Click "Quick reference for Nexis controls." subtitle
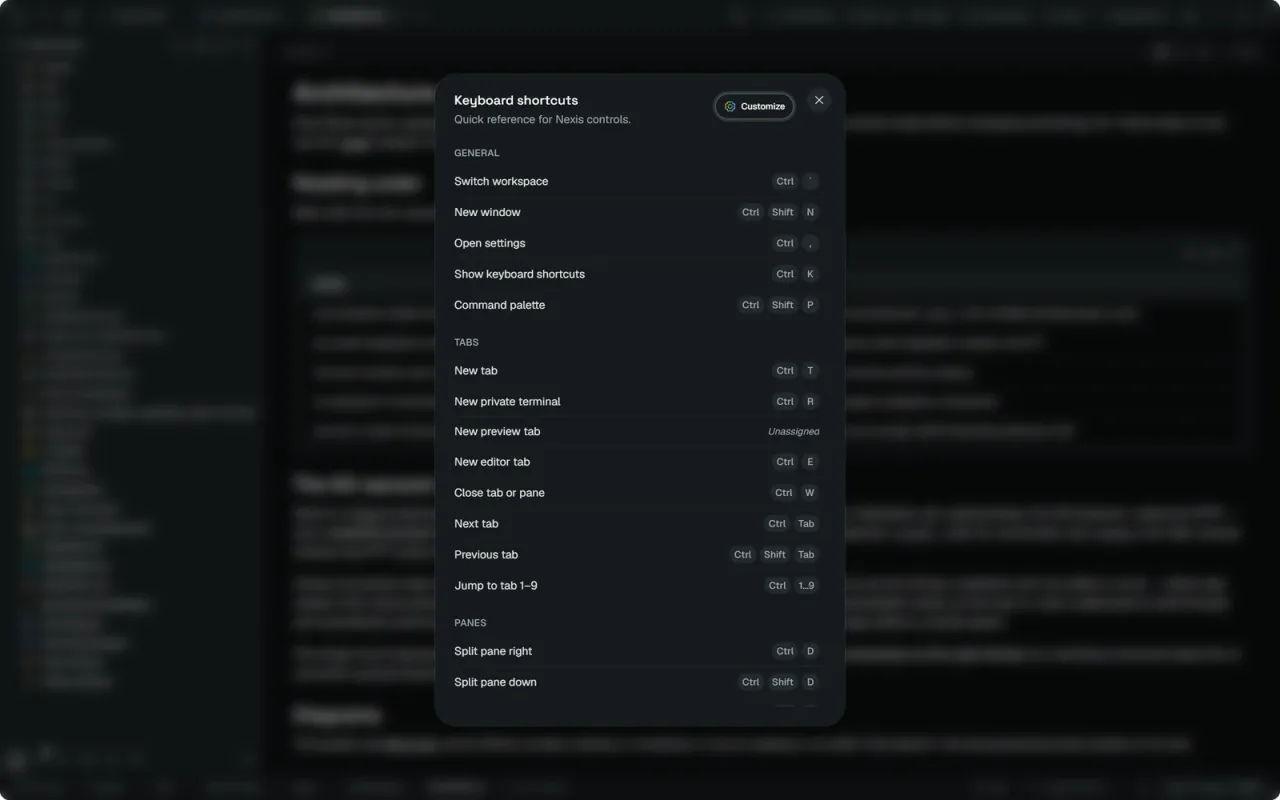The height and width of the screenshot is (800, 1280). pyautogui.click(x=542, y=120)
